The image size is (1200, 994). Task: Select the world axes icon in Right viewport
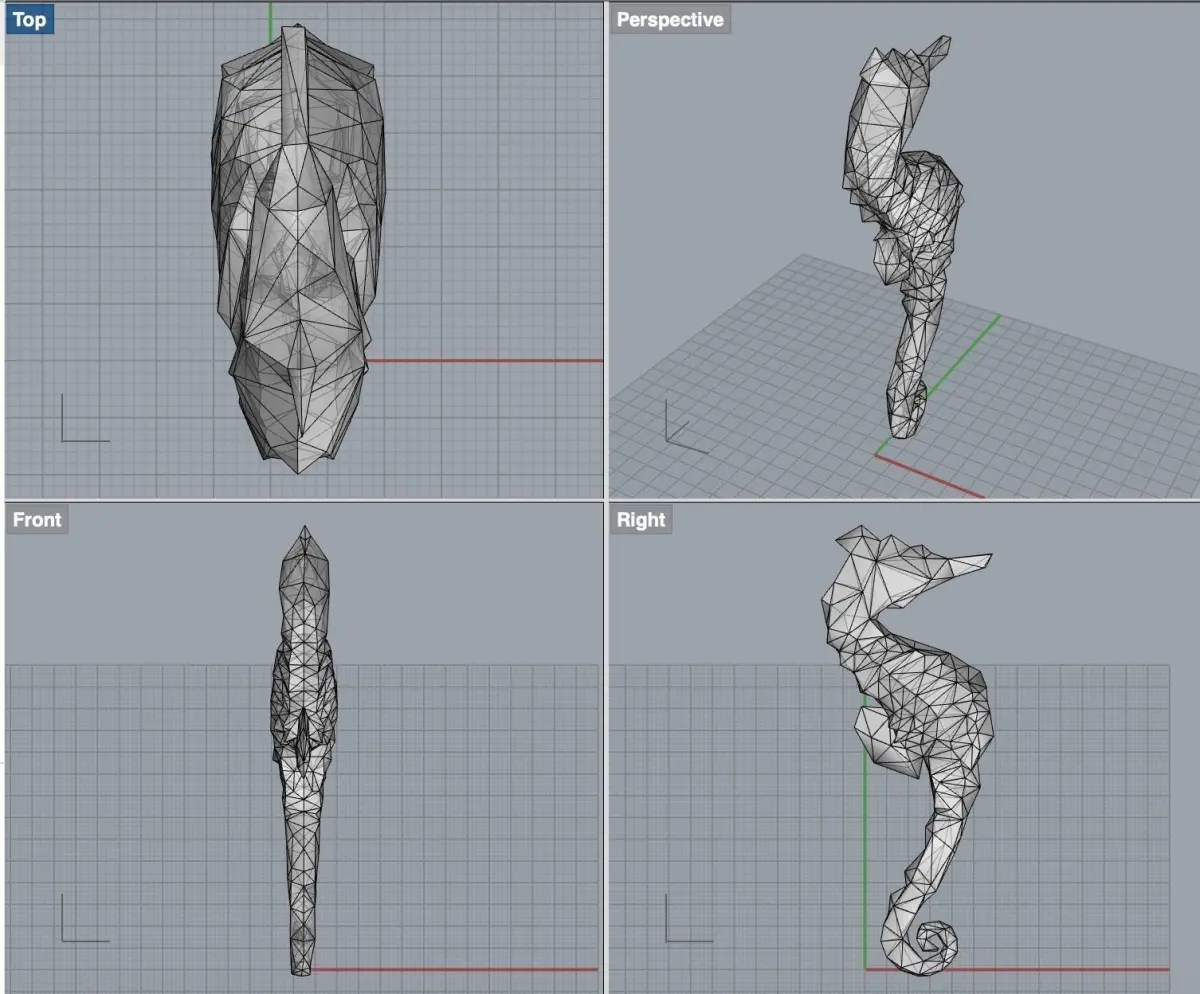point(689,918)
